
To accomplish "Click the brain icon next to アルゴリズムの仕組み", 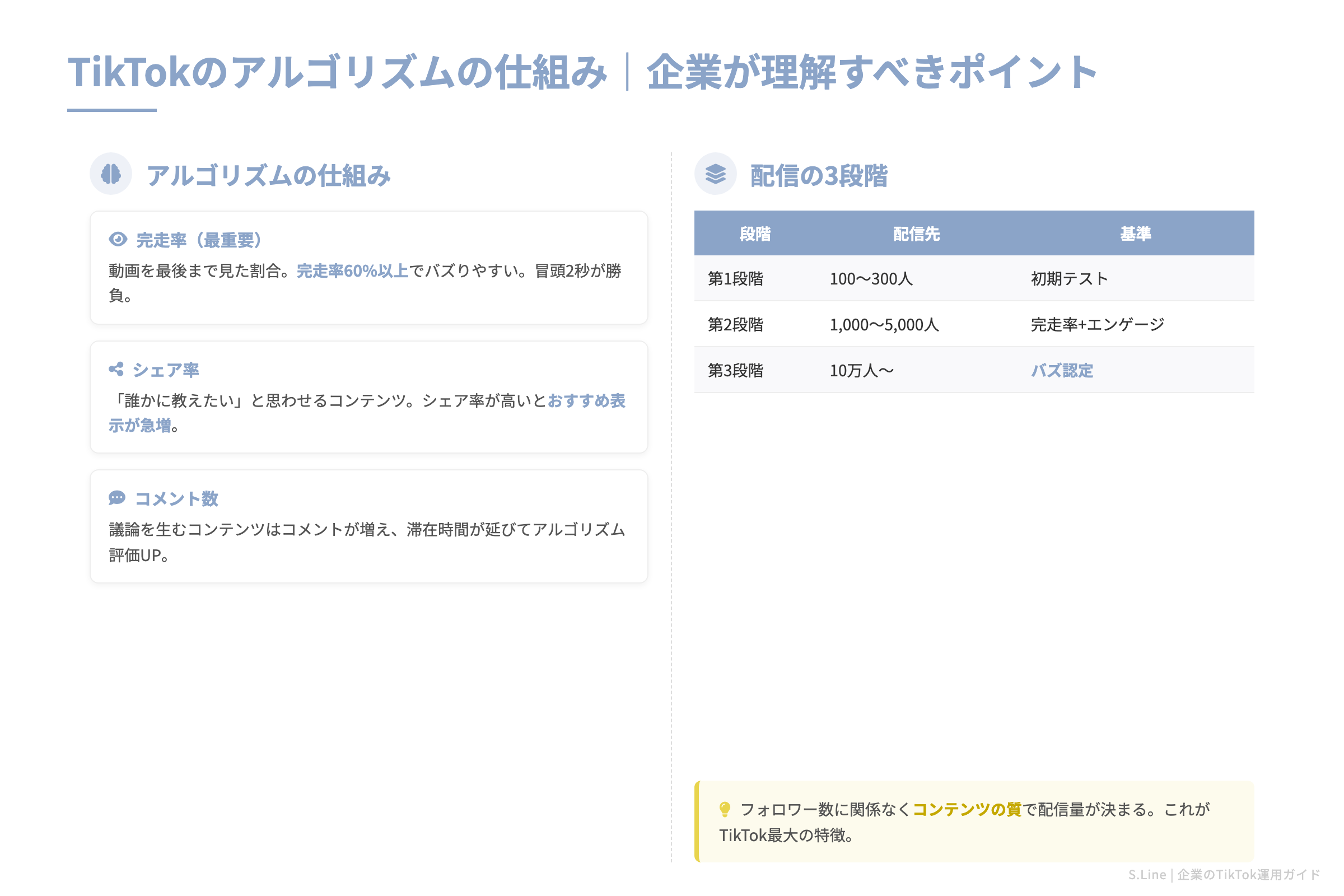I will (110, 173).
